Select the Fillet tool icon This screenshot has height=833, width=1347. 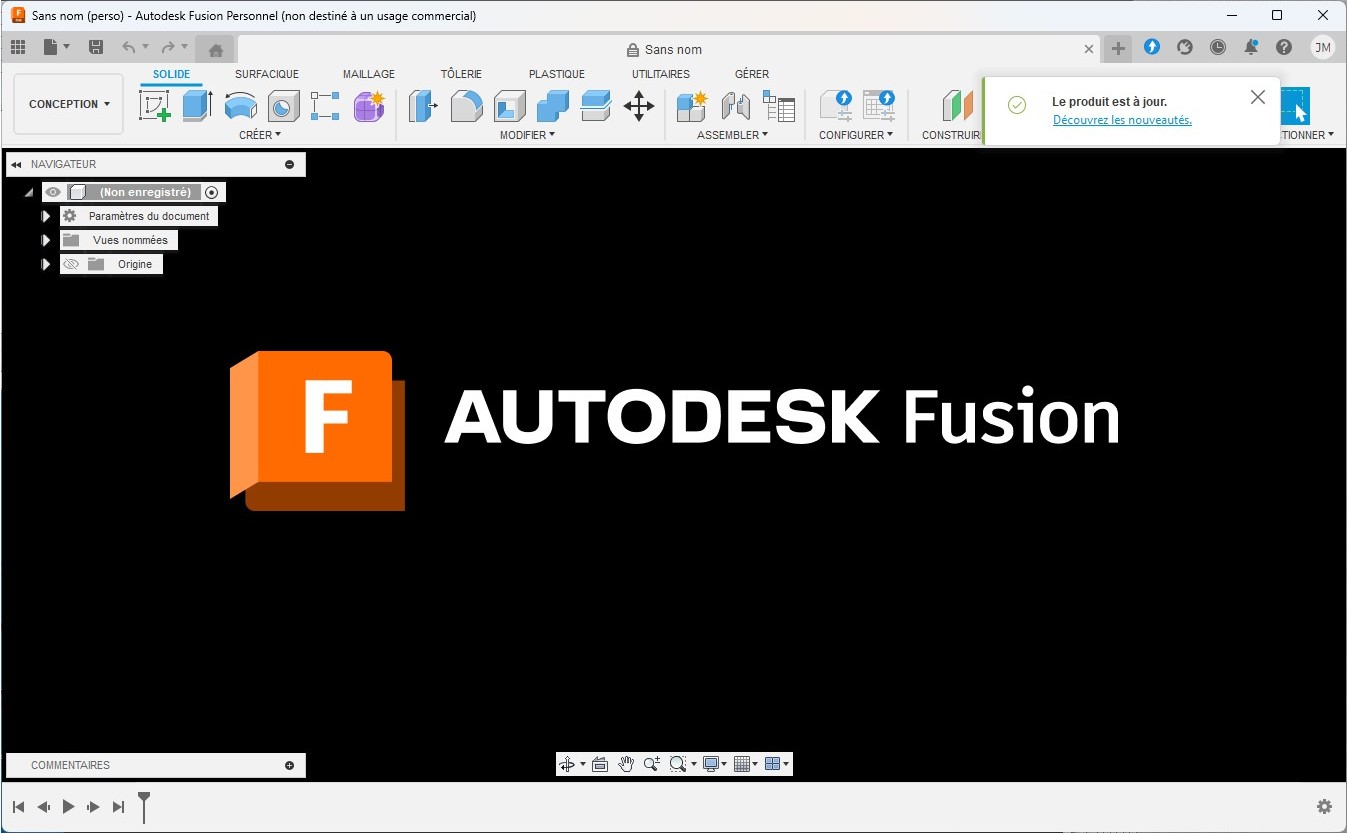point(466,105)
